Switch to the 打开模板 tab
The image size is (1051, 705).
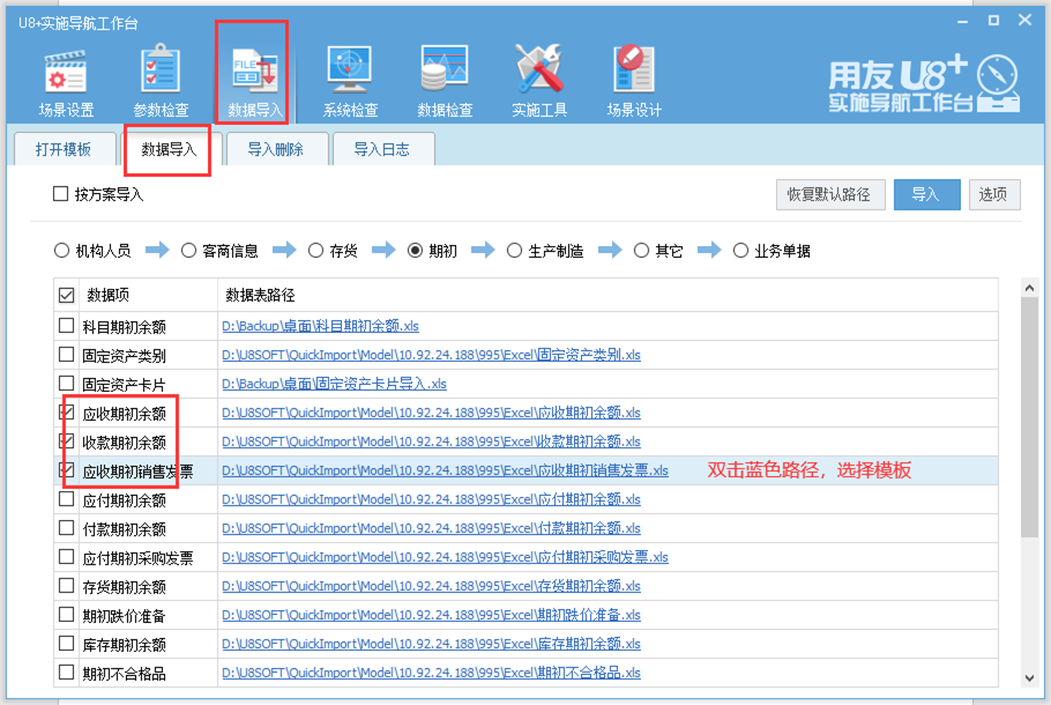coord(63,149)
